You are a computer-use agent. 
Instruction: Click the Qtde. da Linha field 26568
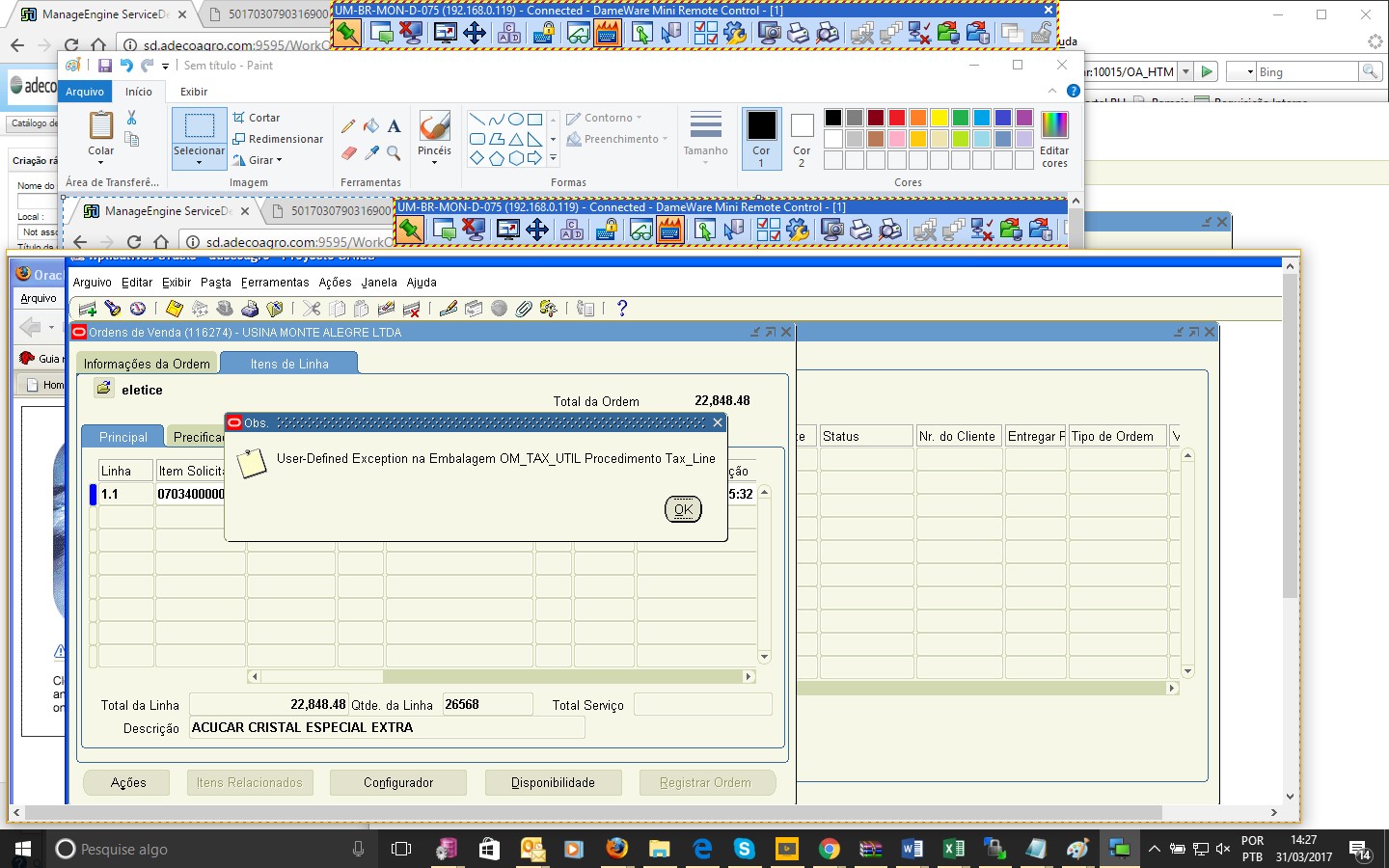pyautogui.click(x=487, y=704)
